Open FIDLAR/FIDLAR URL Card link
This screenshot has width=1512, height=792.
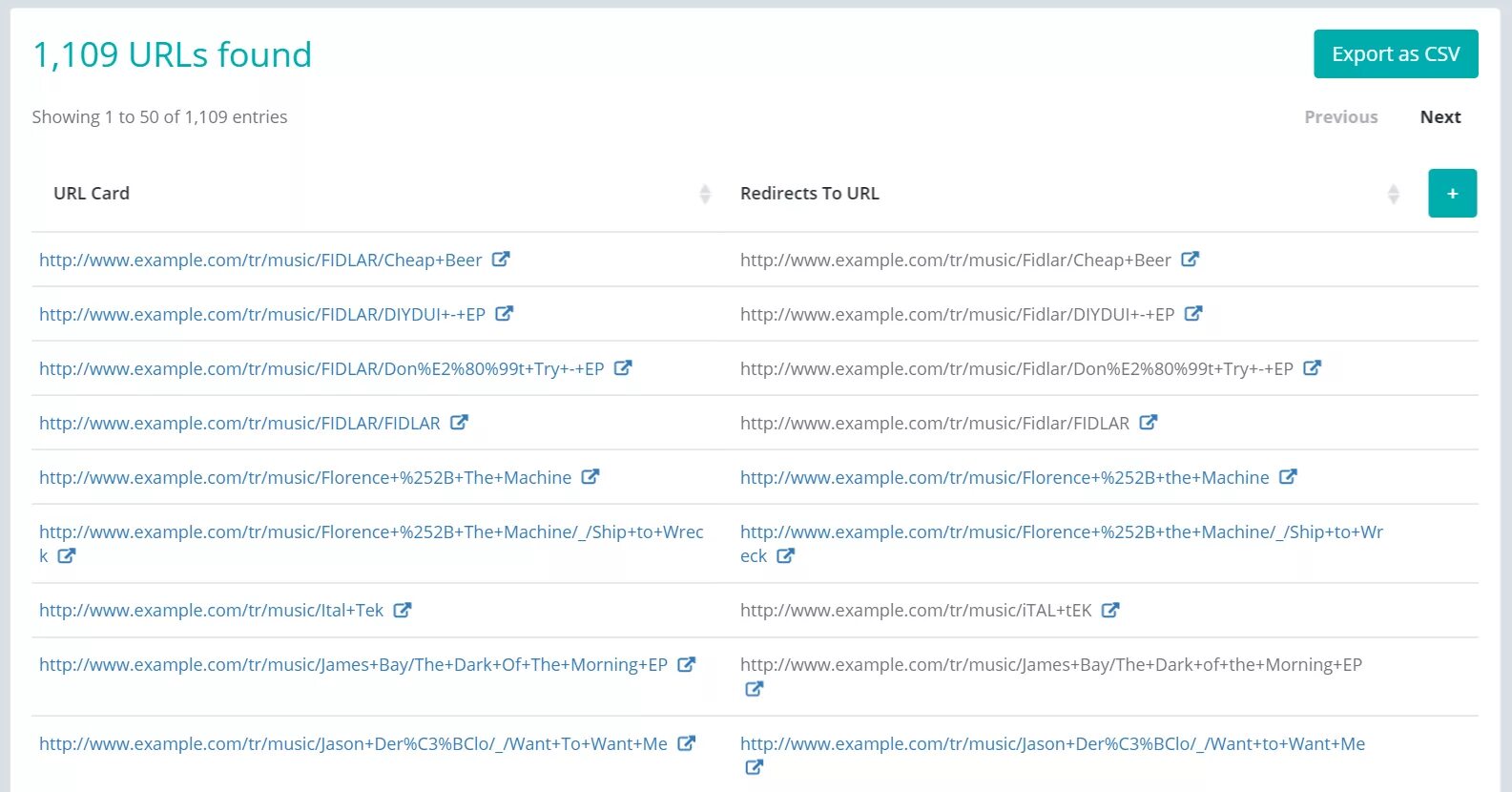point(239,424)
